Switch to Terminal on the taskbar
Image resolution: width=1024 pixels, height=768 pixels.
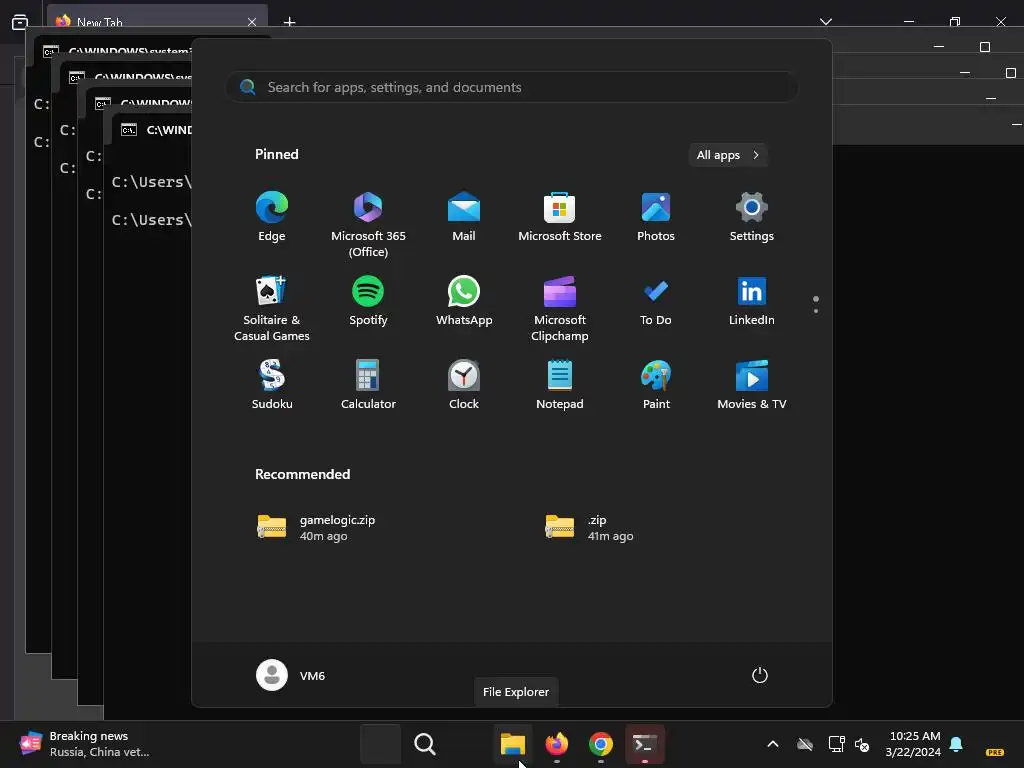click(645, 744)
